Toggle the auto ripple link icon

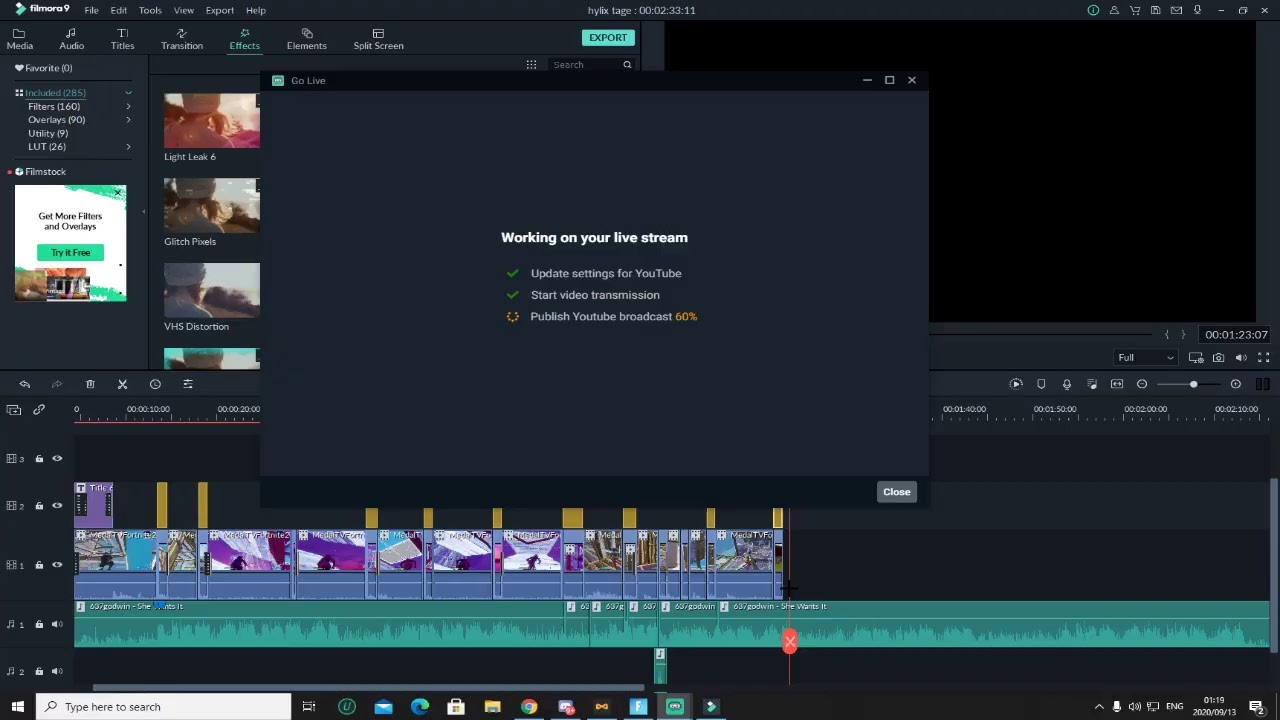(x=39, y=410)
